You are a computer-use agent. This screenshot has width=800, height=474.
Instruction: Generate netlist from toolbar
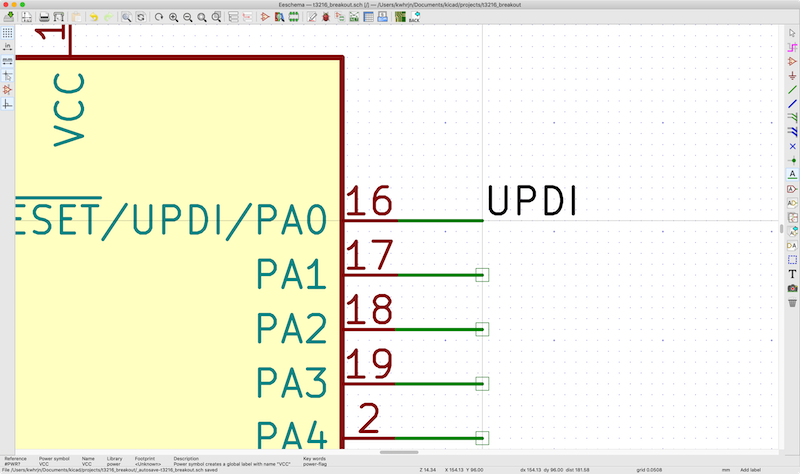pos(354,17)
